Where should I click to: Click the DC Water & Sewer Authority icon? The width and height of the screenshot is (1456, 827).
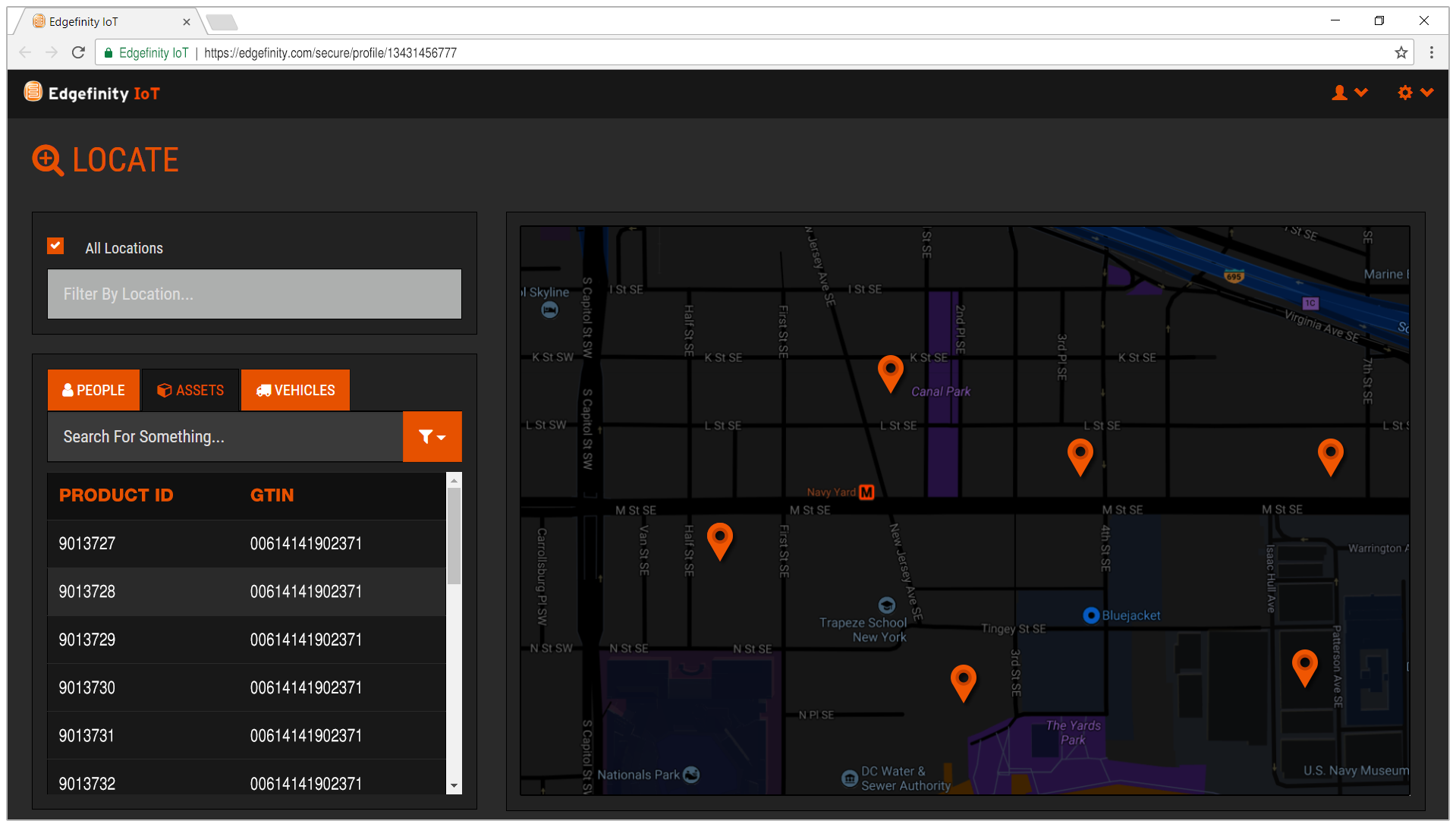point(850,778)
